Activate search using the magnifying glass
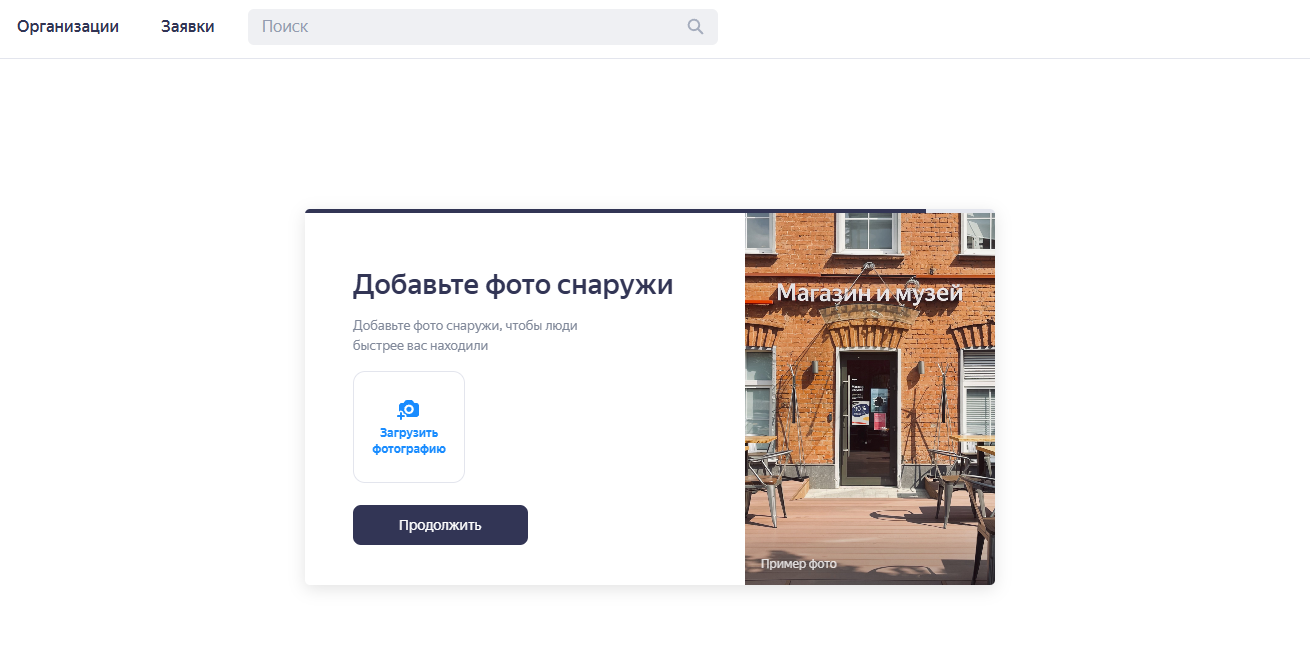Viewport: 1310px width, 667px height. click(694, 26)
